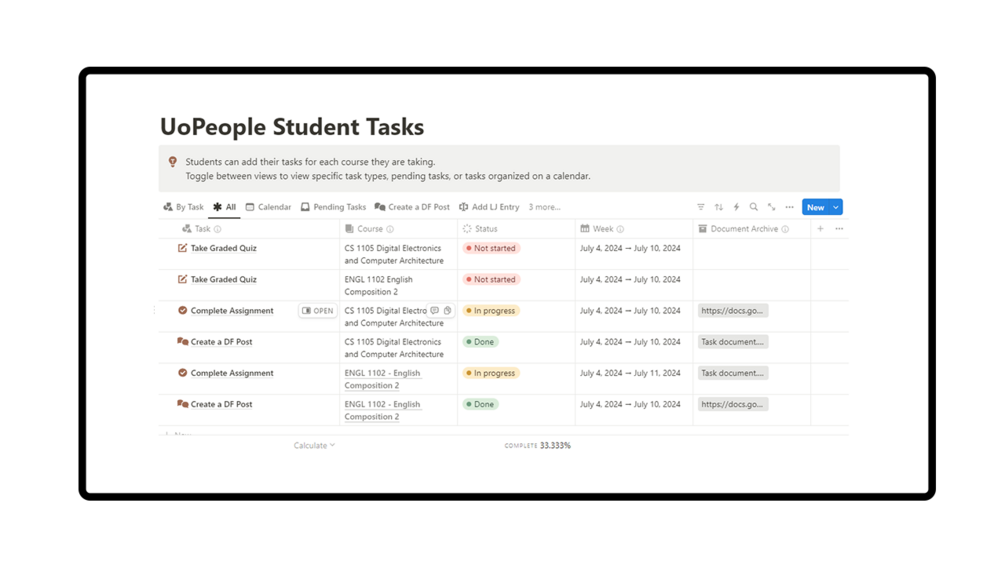Open the Pending Tasks view
The width and height of the screenshot is (1005, 565).
tap(333, 207)
